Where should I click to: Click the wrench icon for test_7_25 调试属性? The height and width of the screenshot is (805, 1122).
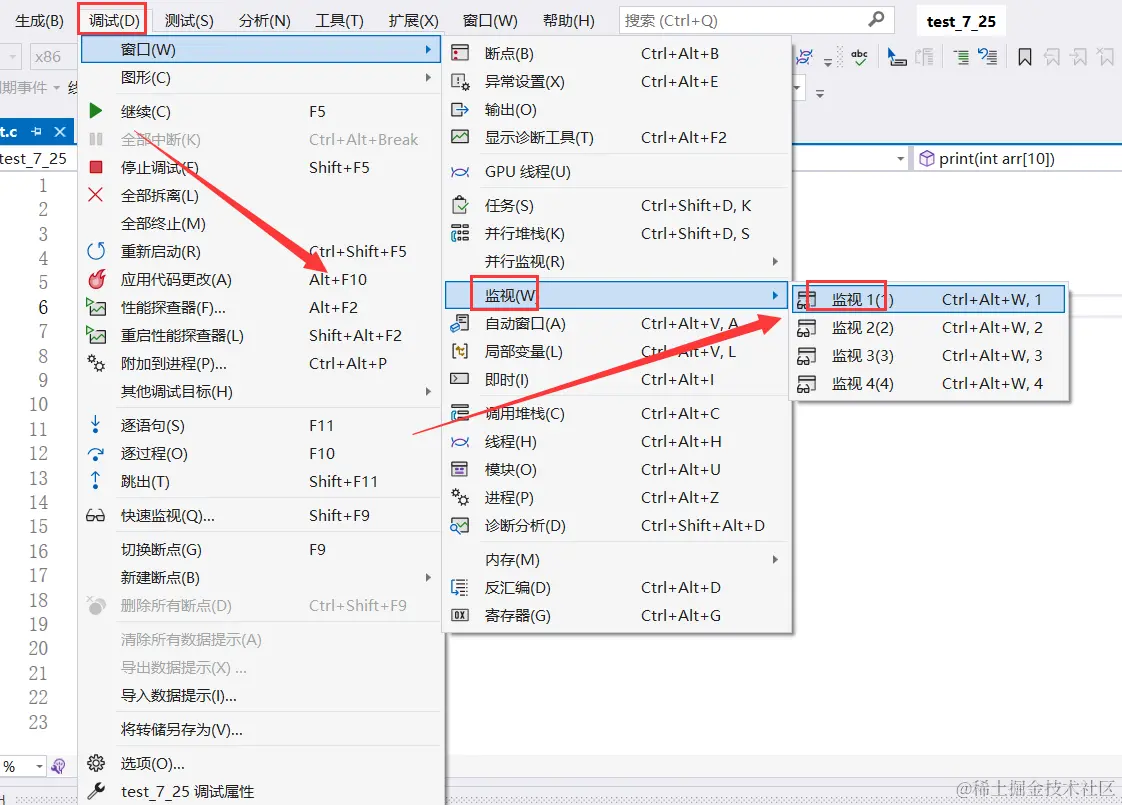[96, 791]
